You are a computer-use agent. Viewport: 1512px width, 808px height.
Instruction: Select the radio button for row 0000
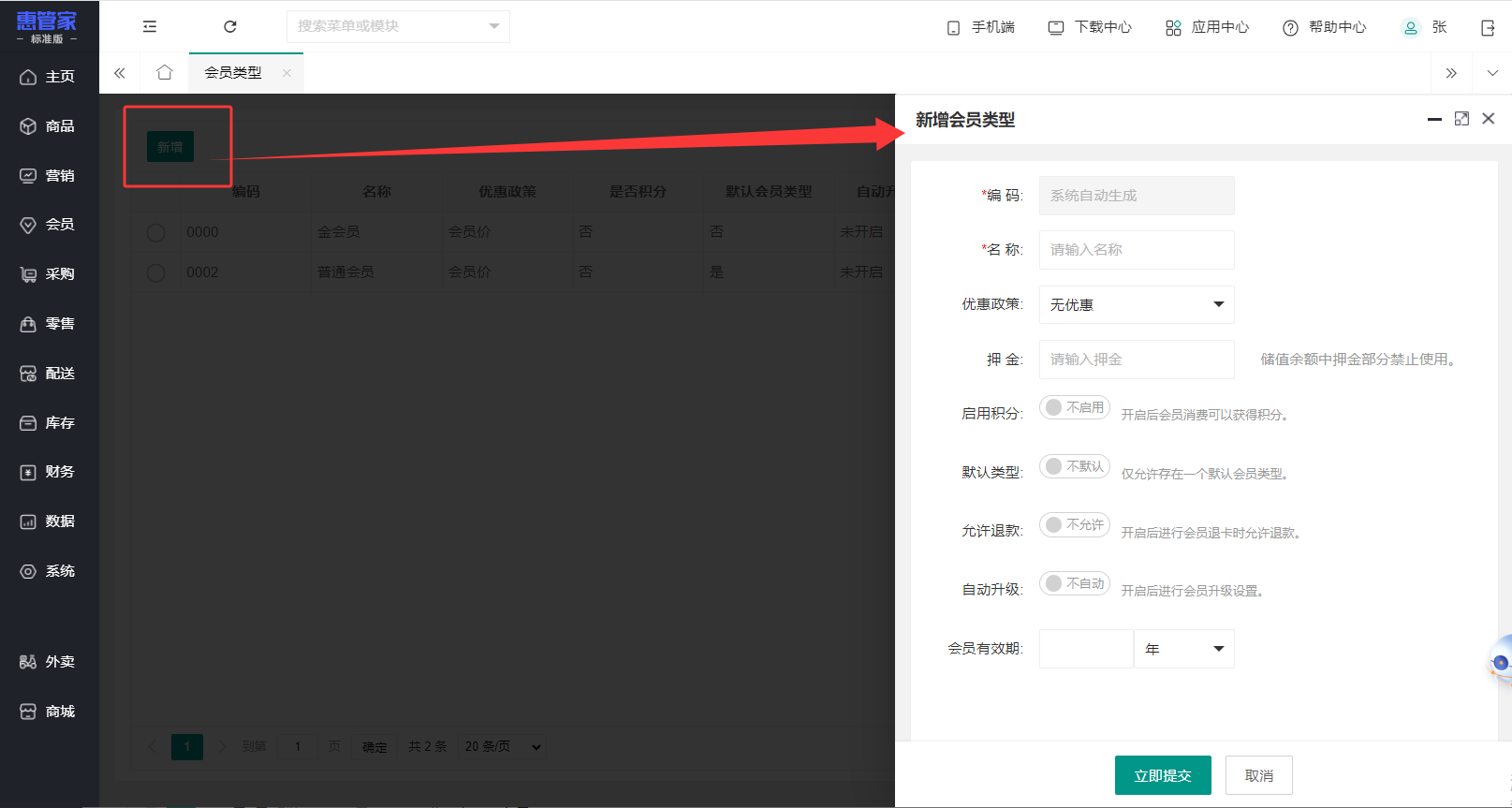click(x=156, y=232)
